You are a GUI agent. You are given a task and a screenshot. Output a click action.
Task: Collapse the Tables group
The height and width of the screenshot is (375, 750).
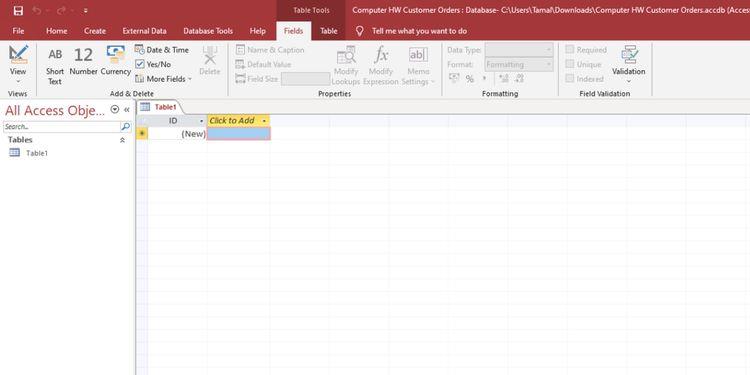coord(122,140)
